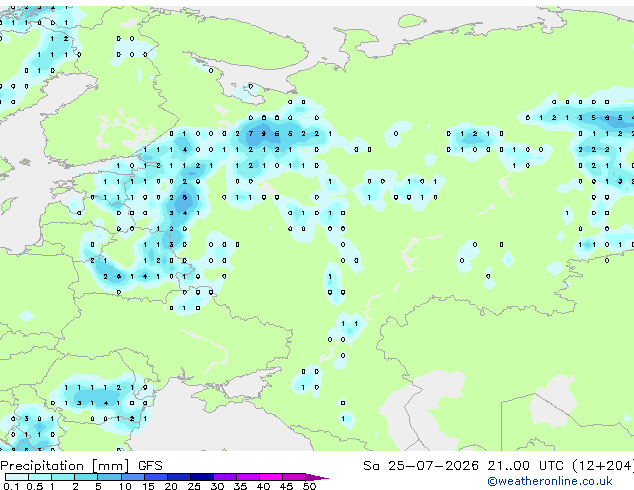634x490 pixels.
Task: Open the weatheronline.co.uk copyright link
Action: (550, 481)
